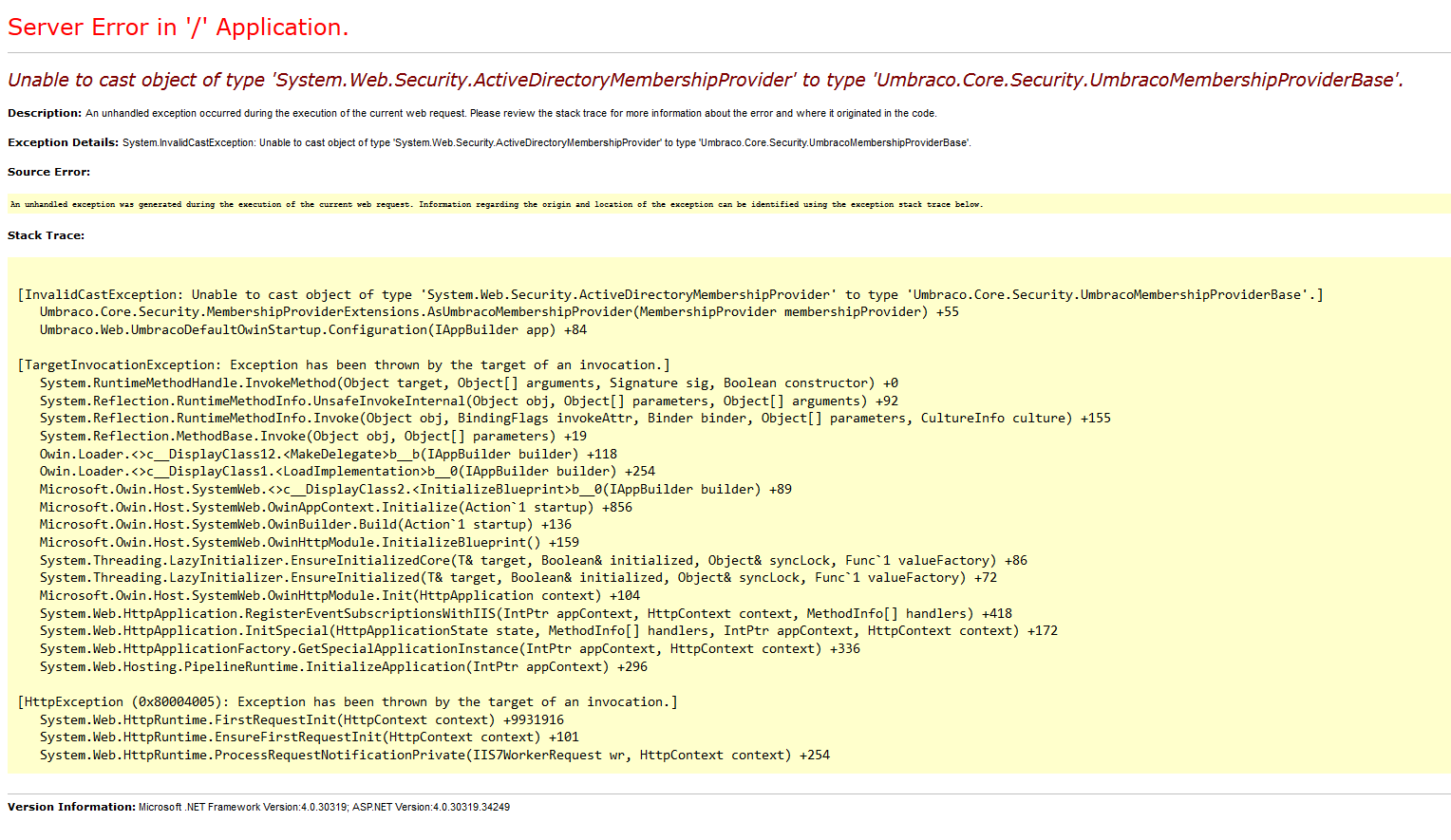
Task: Click the 'Server Error in '/' Application.' heading
Action: coord(178,28)
